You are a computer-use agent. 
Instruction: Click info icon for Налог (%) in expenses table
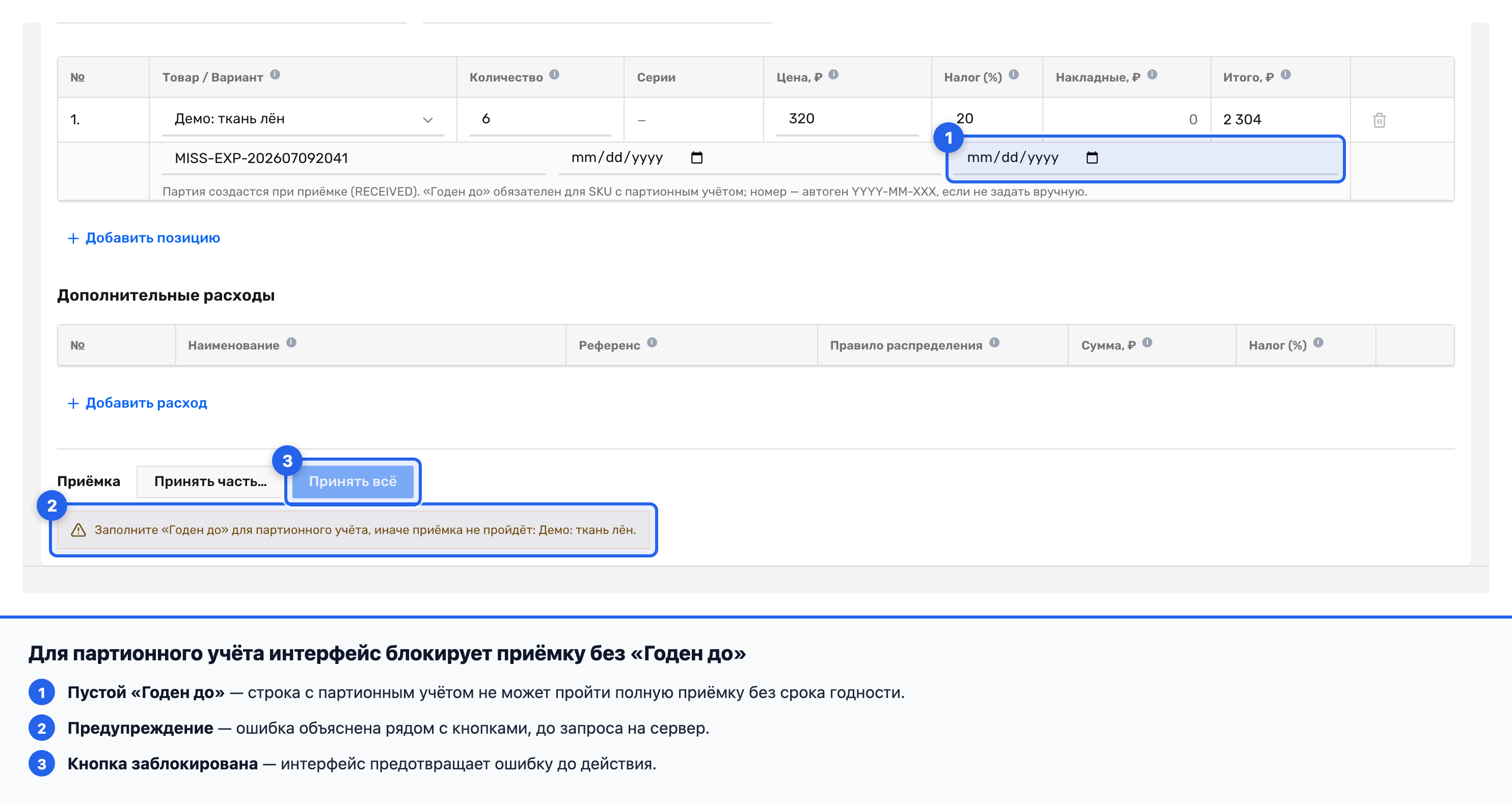(x=1318, y=342)
